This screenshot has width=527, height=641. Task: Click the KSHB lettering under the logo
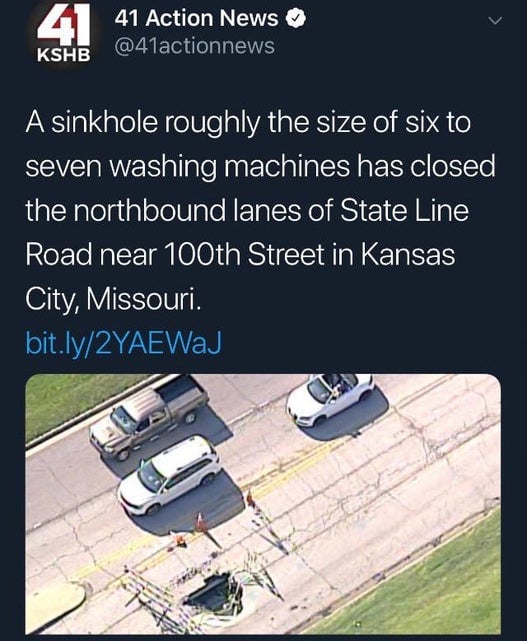63,56
